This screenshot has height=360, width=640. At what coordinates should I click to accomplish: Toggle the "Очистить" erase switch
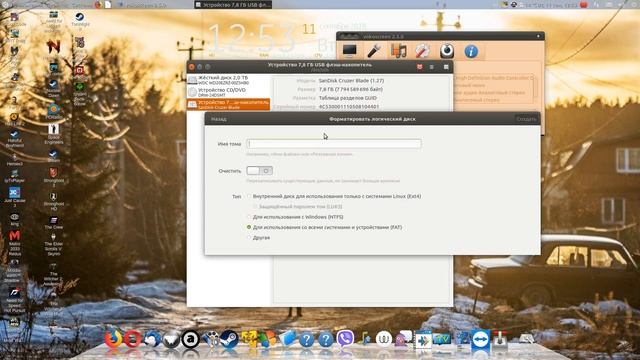pyautogui.click(x=259, y=171)
